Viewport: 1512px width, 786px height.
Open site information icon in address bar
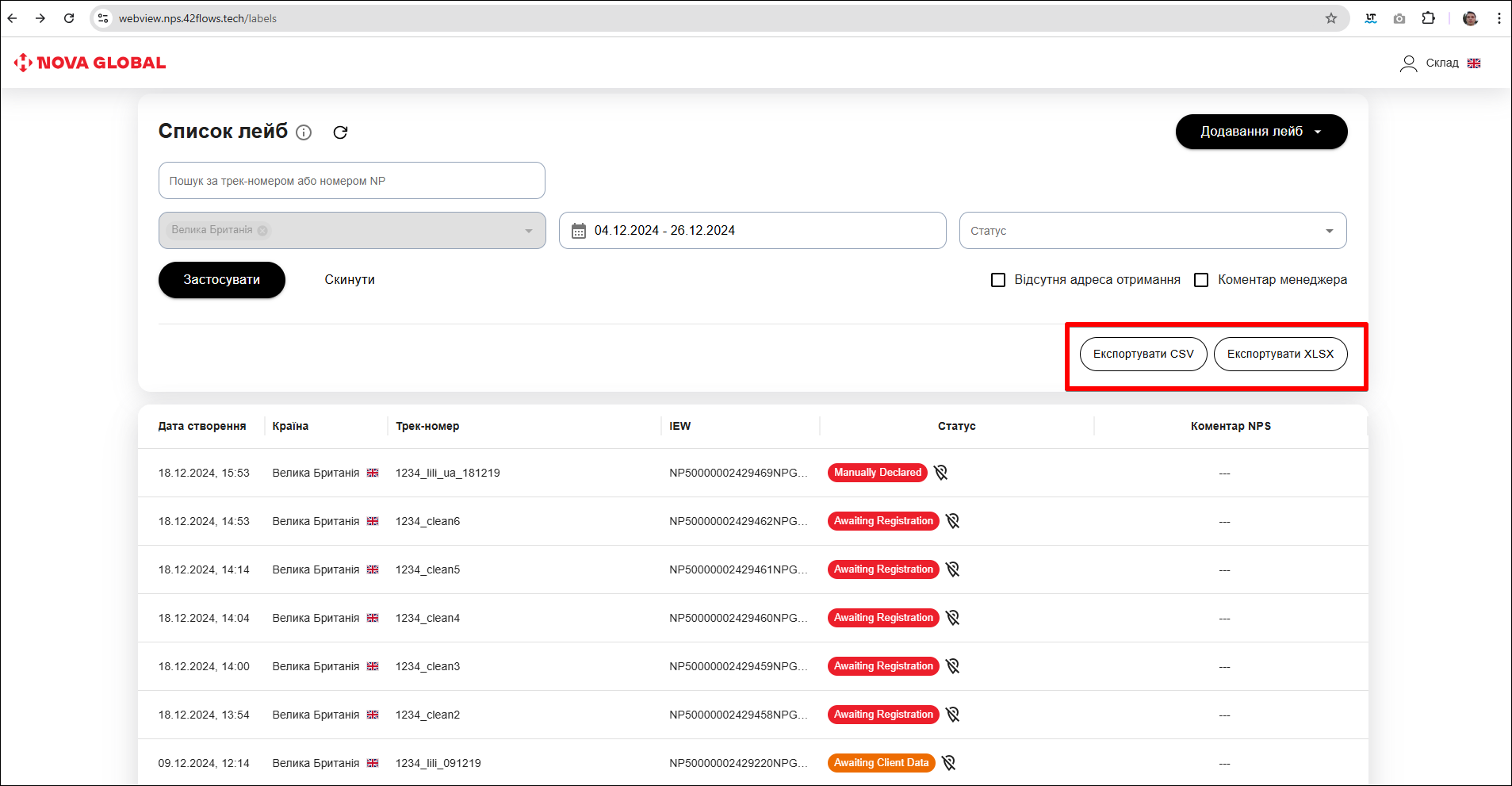pos(103,18)
